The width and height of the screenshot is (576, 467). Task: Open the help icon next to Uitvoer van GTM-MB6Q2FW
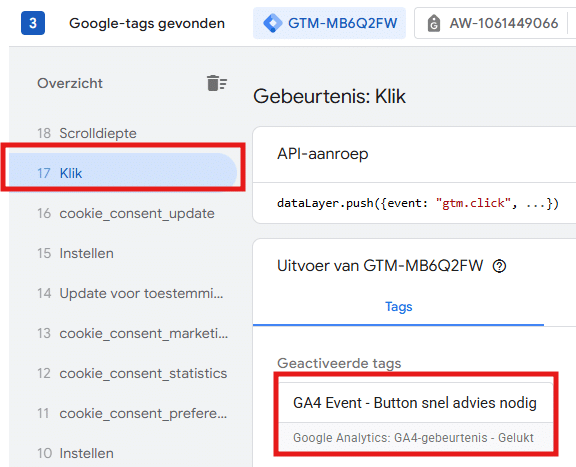click(x=499, y=266)
